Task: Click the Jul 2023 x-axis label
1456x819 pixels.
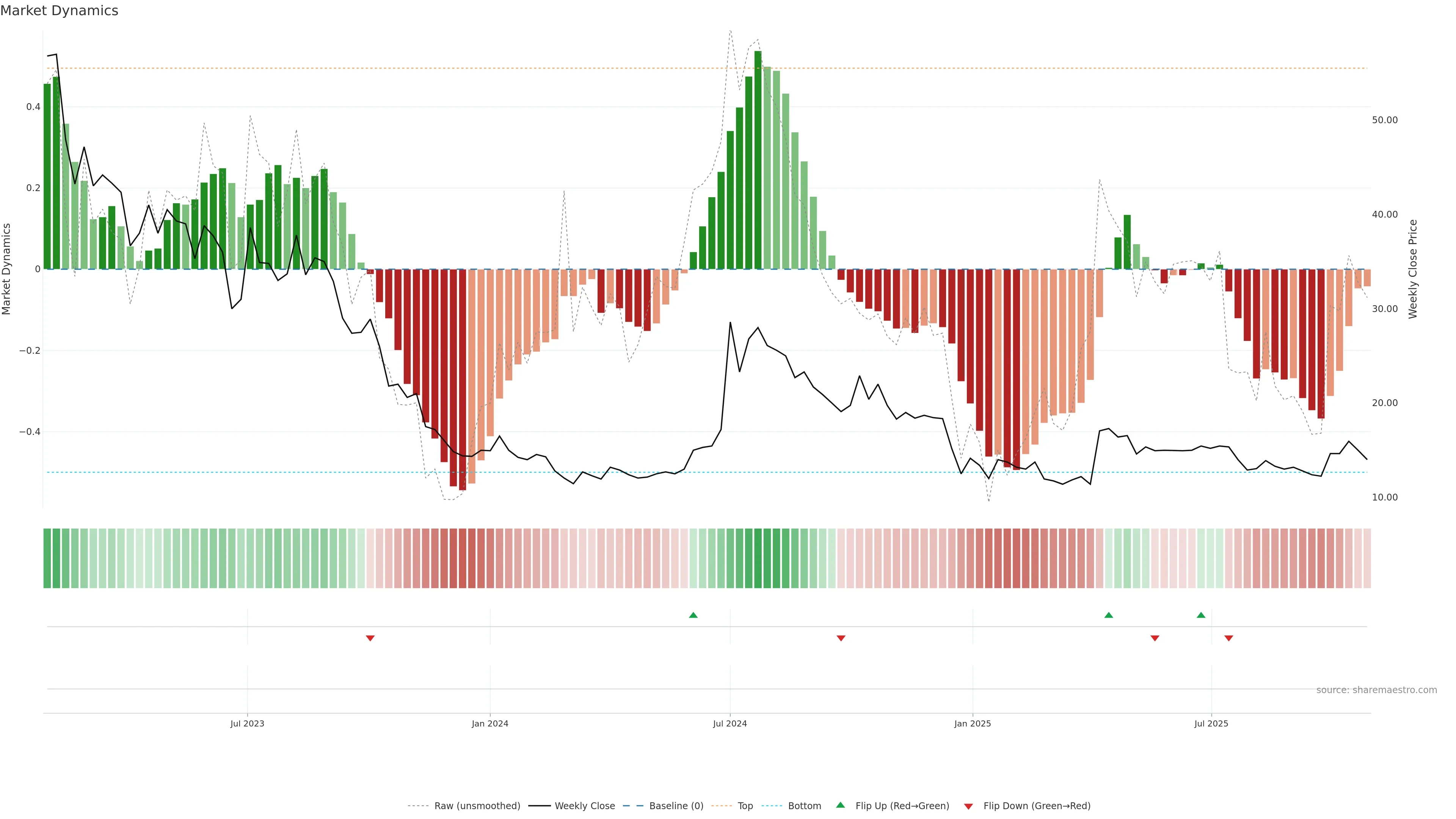Action: (x=247, y=723)
